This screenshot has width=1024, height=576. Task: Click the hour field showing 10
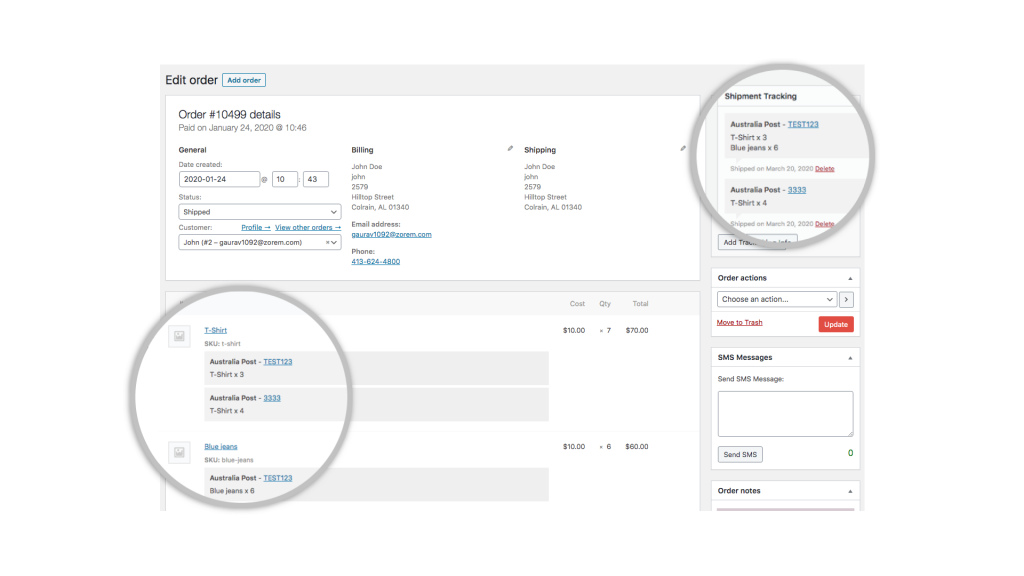coord(285,179)
